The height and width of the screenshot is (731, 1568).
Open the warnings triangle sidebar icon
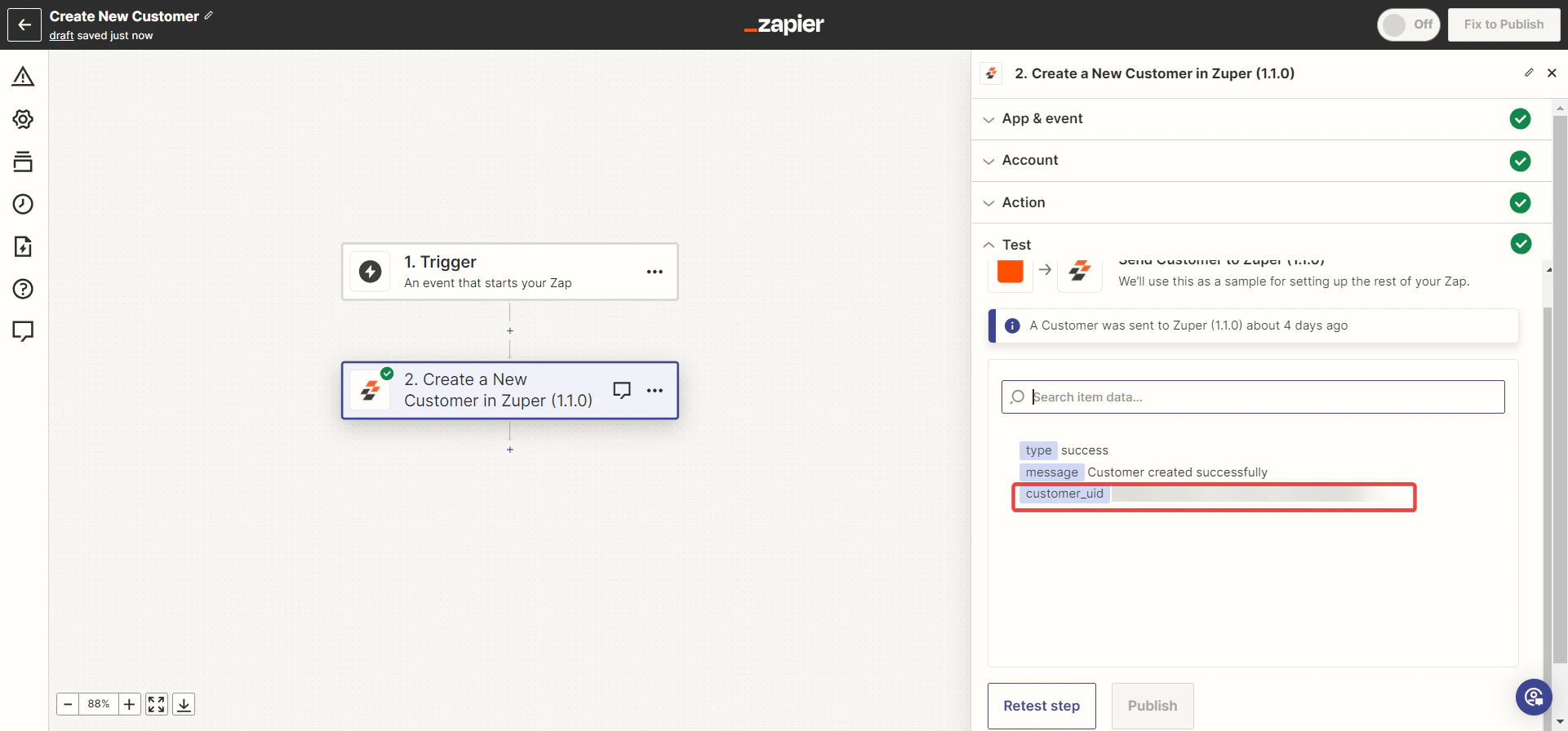(23, 77)
